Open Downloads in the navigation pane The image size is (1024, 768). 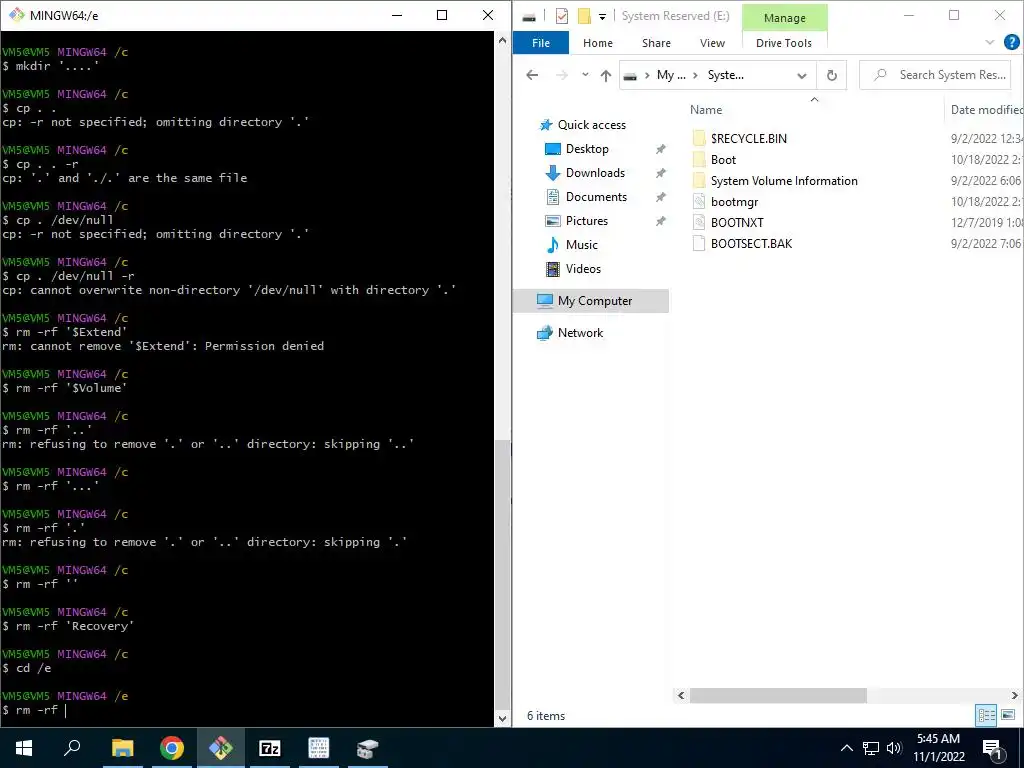(594, 173)
